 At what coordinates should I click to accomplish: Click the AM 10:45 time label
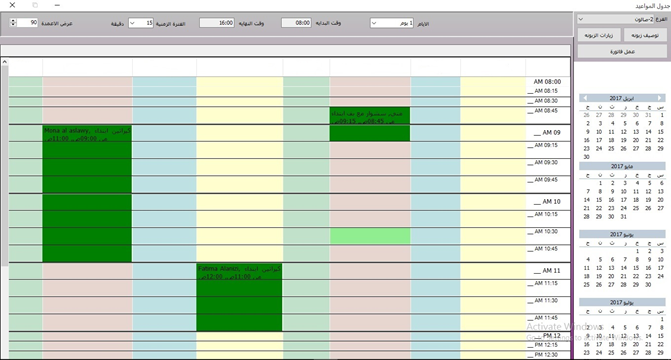click(x=546, y=248)
